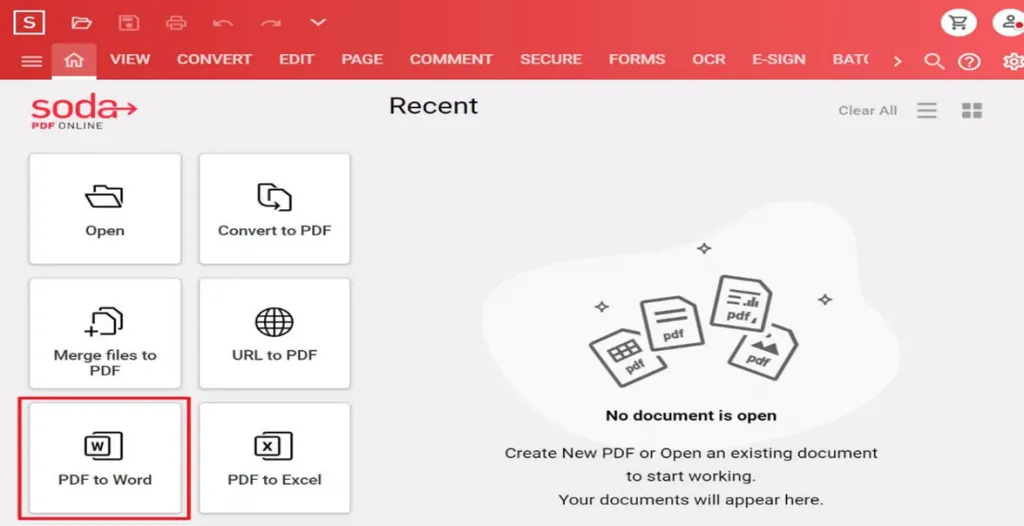Viewport: 1024px width, 526px height.
Task: Undo the last action with undo arrow
Action: tap(223, 23)
